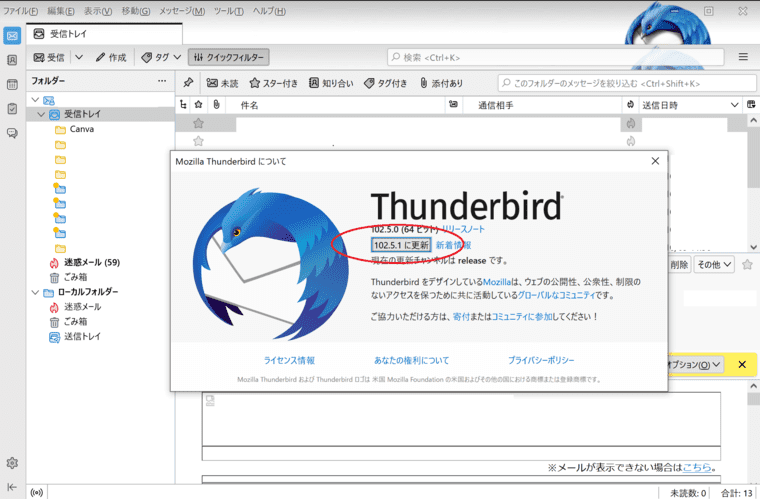Collapse the mail account tree node

point(35,100)
